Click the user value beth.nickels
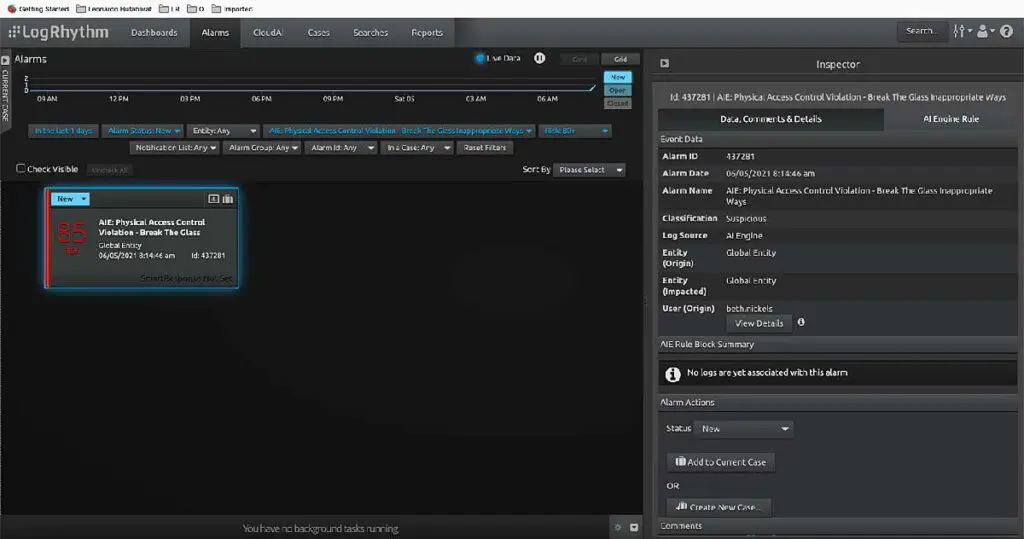 pyautogui.click(x=749, y=308)
